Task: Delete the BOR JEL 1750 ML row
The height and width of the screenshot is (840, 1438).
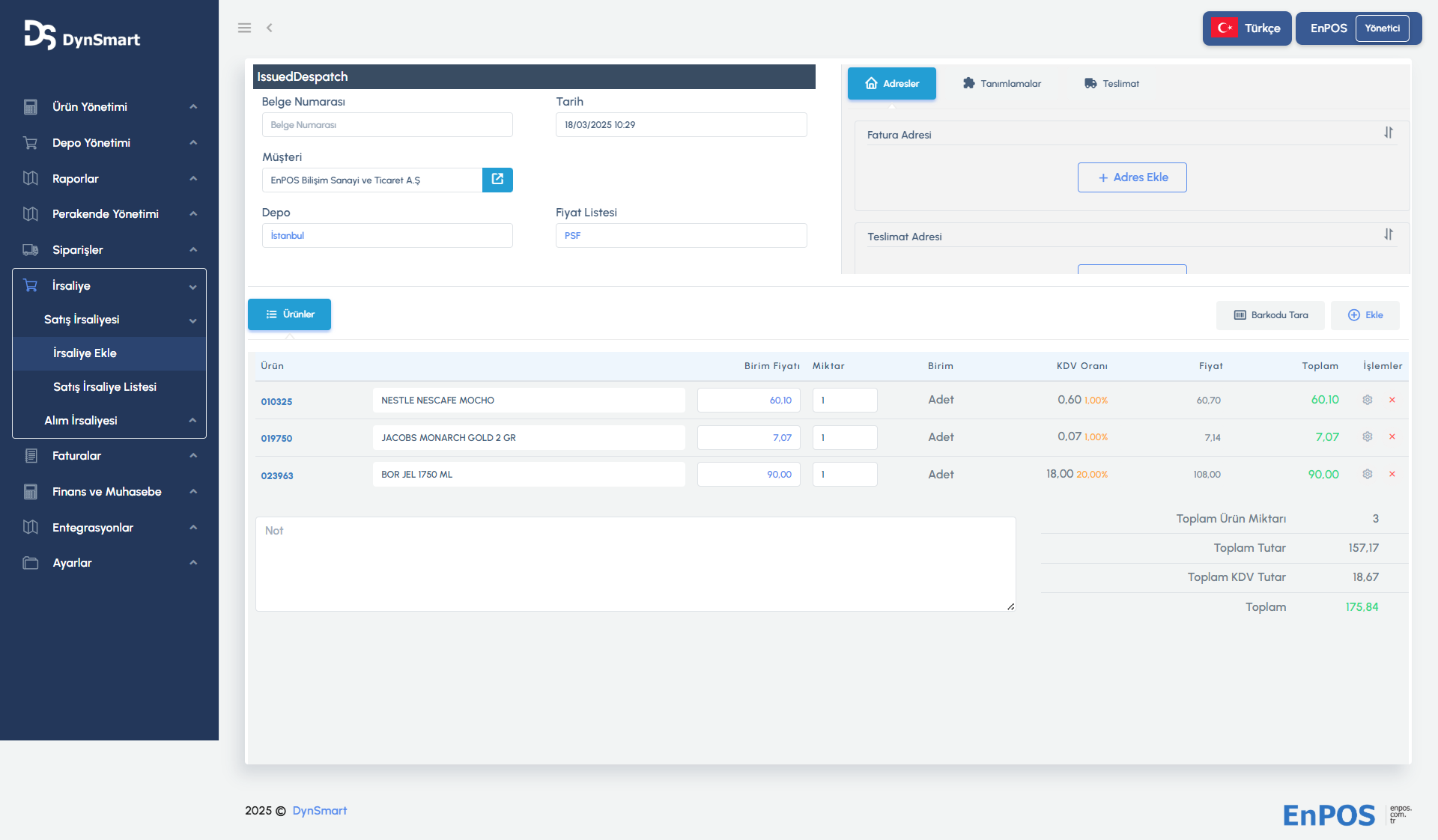Action: [x=1392, y=474]
